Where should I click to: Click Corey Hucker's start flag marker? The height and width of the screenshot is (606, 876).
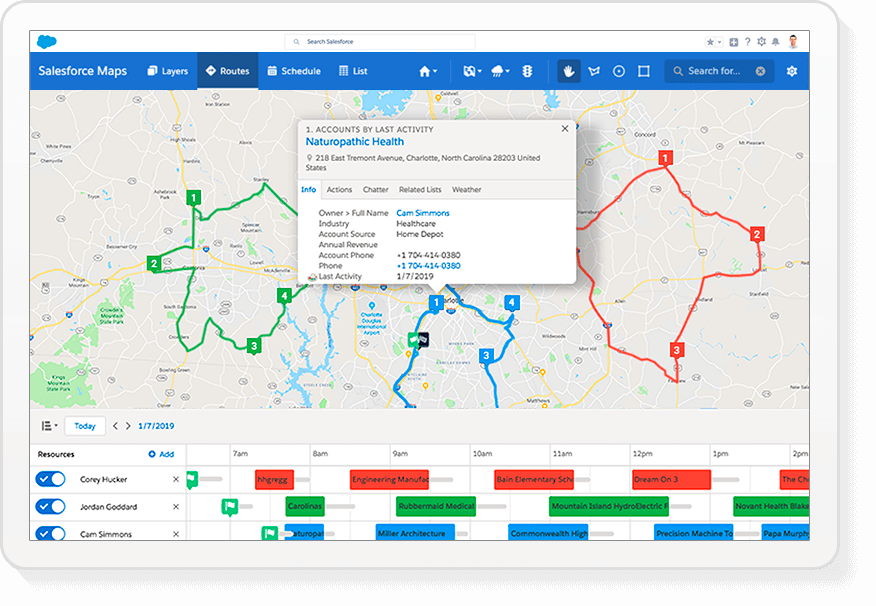(x=192, y=479)
